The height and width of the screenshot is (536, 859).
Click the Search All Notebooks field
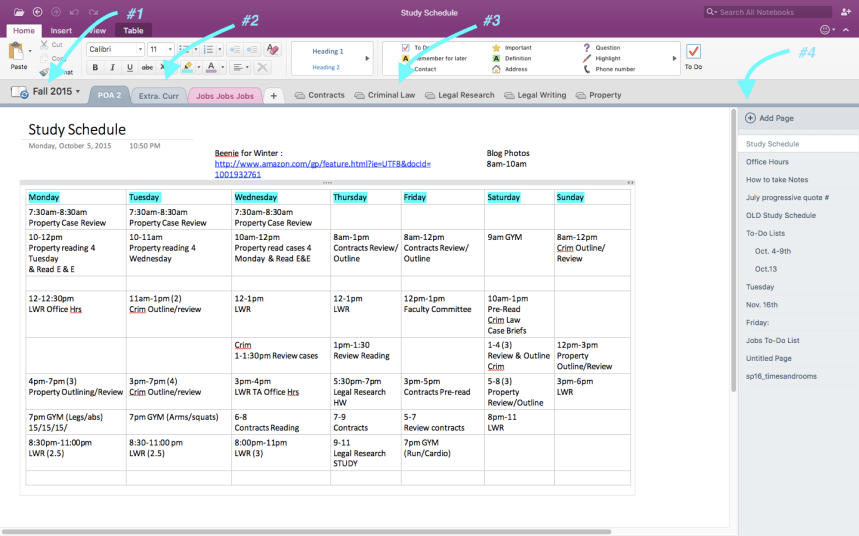click(768, 12)
